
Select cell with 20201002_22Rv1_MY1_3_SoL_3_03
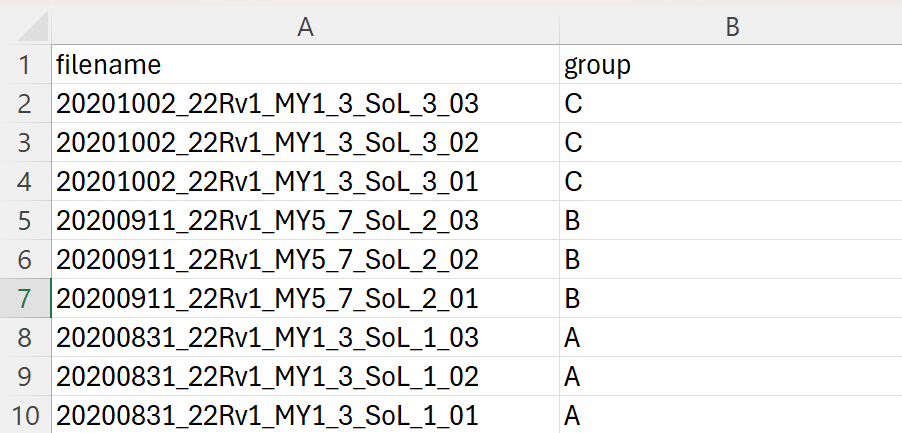pos(305,103)
